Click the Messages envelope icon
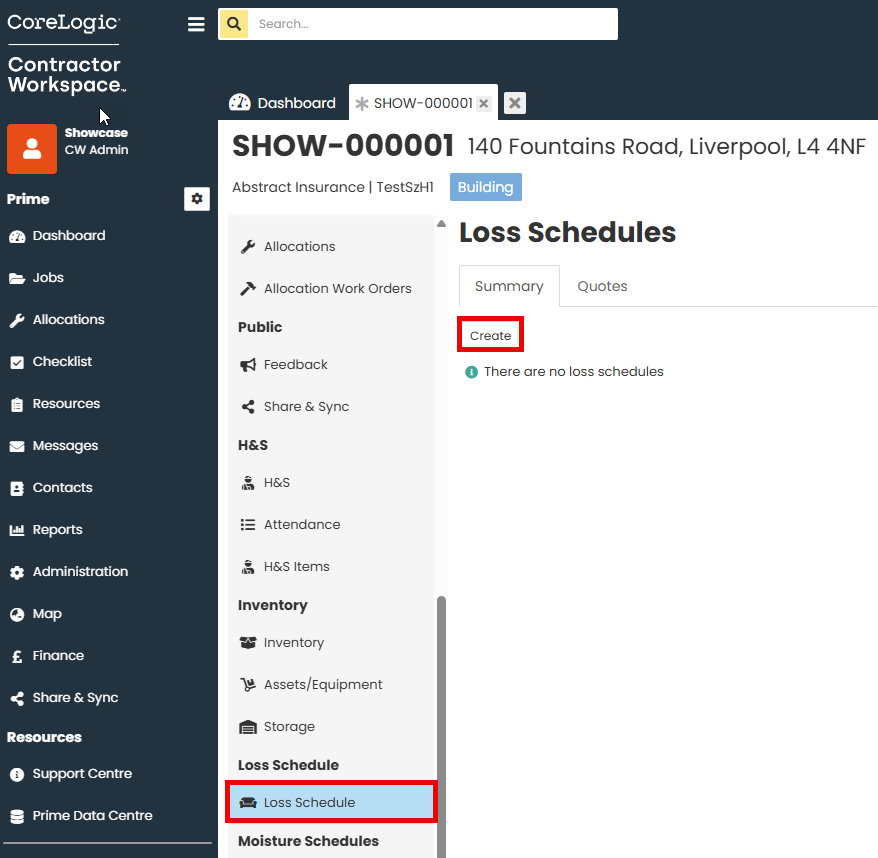Image resolution: width=878 pixels, height=858 pixels. 17,446
